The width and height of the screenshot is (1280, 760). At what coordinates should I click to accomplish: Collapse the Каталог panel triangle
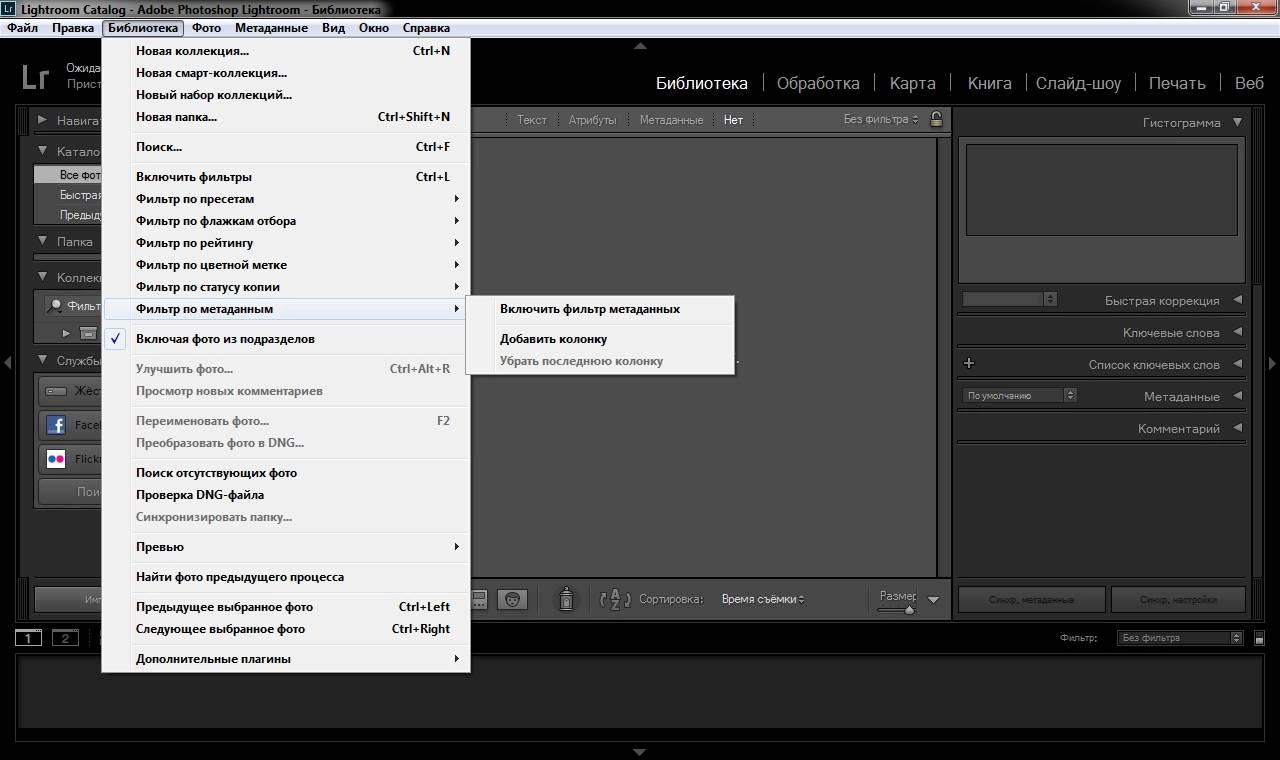tap(43, 152)
